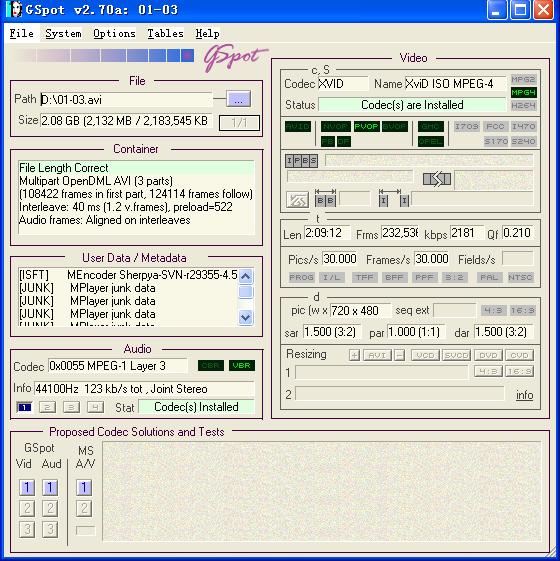Click '[ISFT] MEncoder Sherpya-SVN' metadata row
The width and height of the screenshot is (560, 561).
pos(128,275)
